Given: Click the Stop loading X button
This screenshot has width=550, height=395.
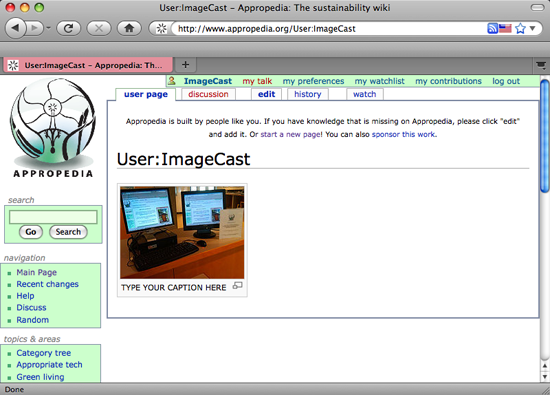Looking at the screenshot, I should [x=99, y=28].
